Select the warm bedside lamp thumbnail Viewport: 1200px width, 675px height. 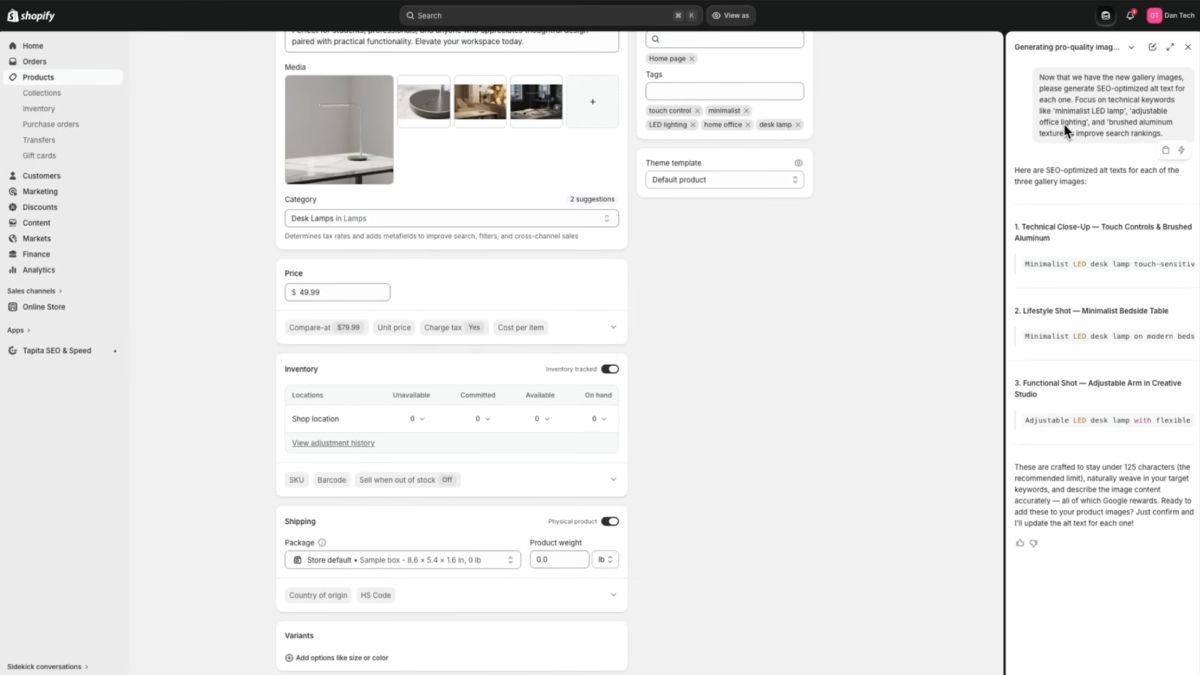coord(480,101)
